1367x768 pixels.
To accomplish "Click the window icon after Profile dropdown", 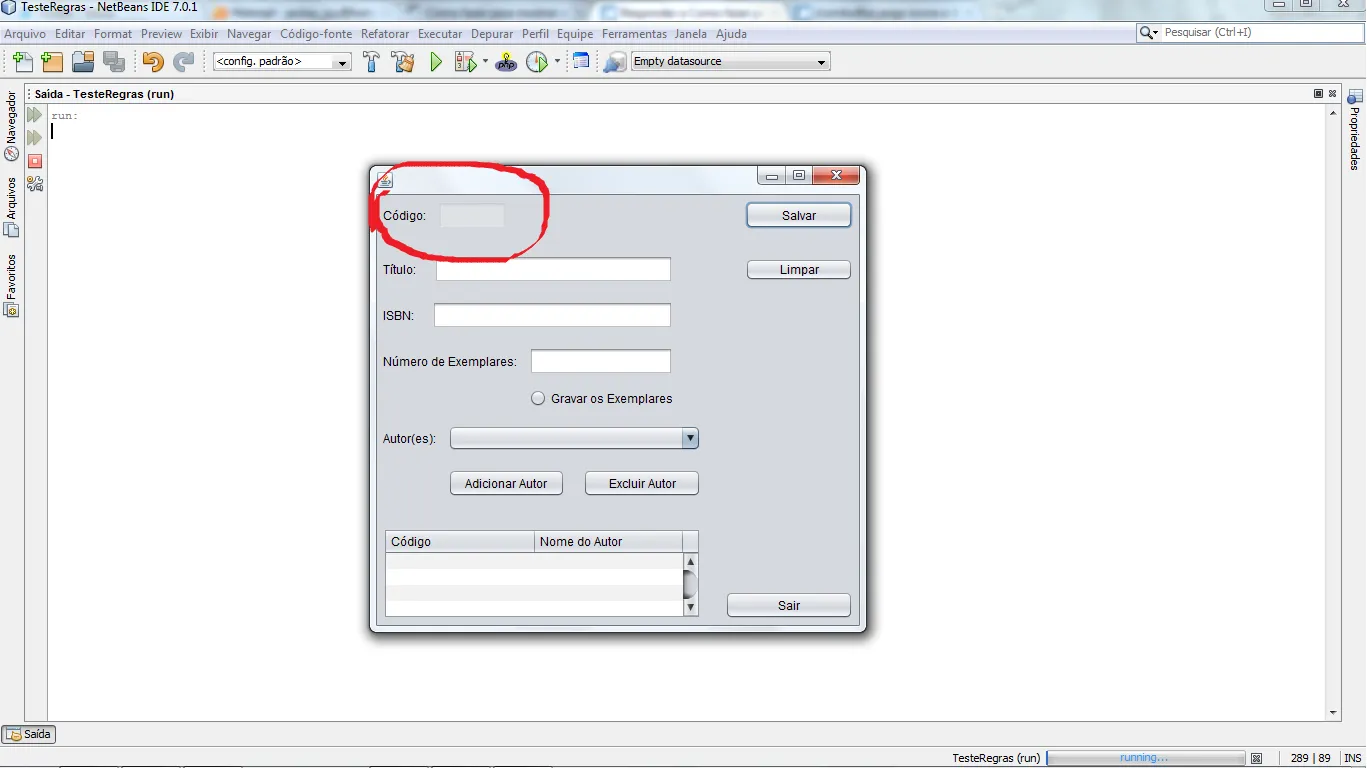I will 581,62.
